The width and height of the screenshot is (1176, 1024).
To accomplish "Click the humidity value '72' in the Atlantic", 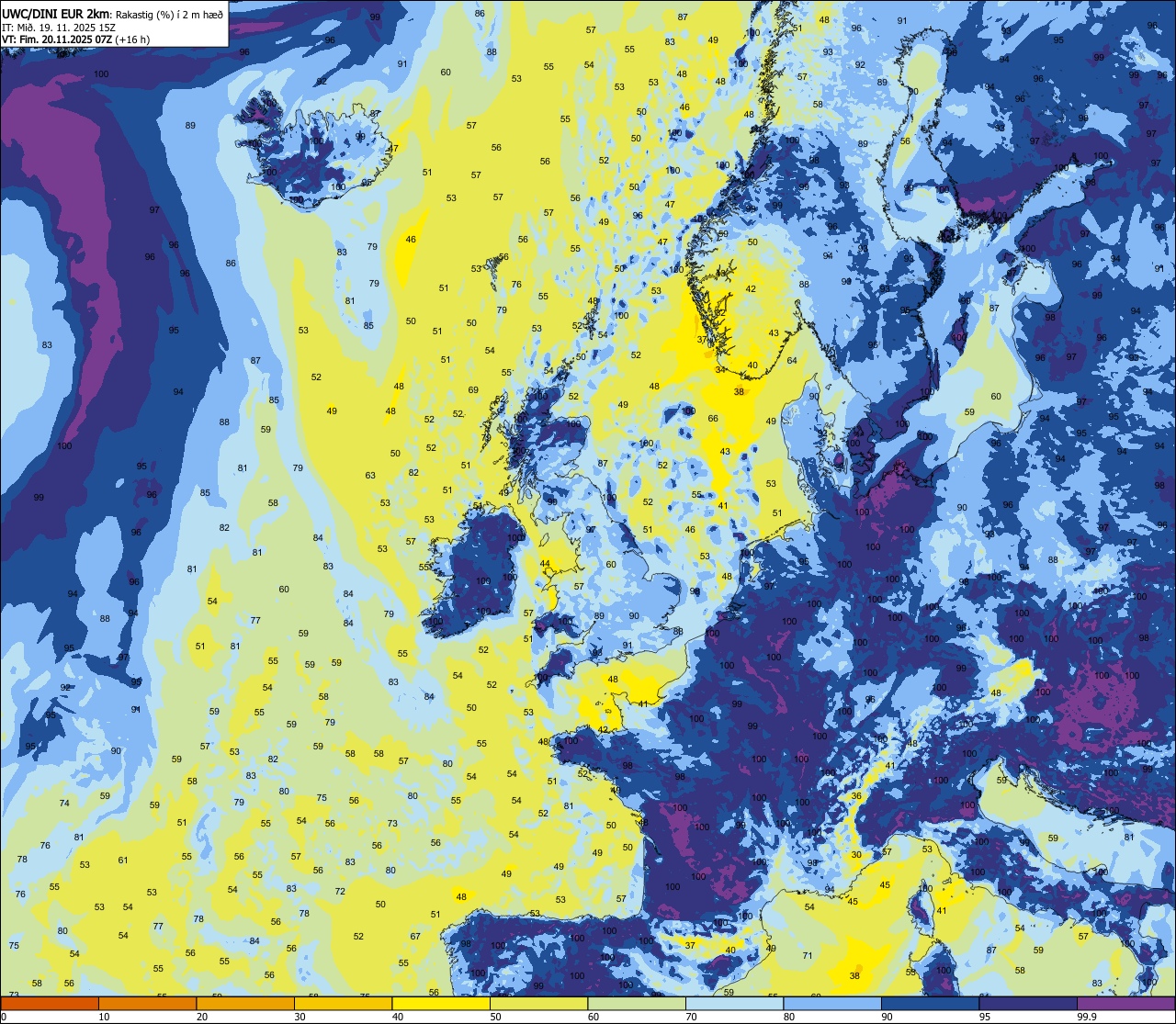I will [x=340, y=891].
